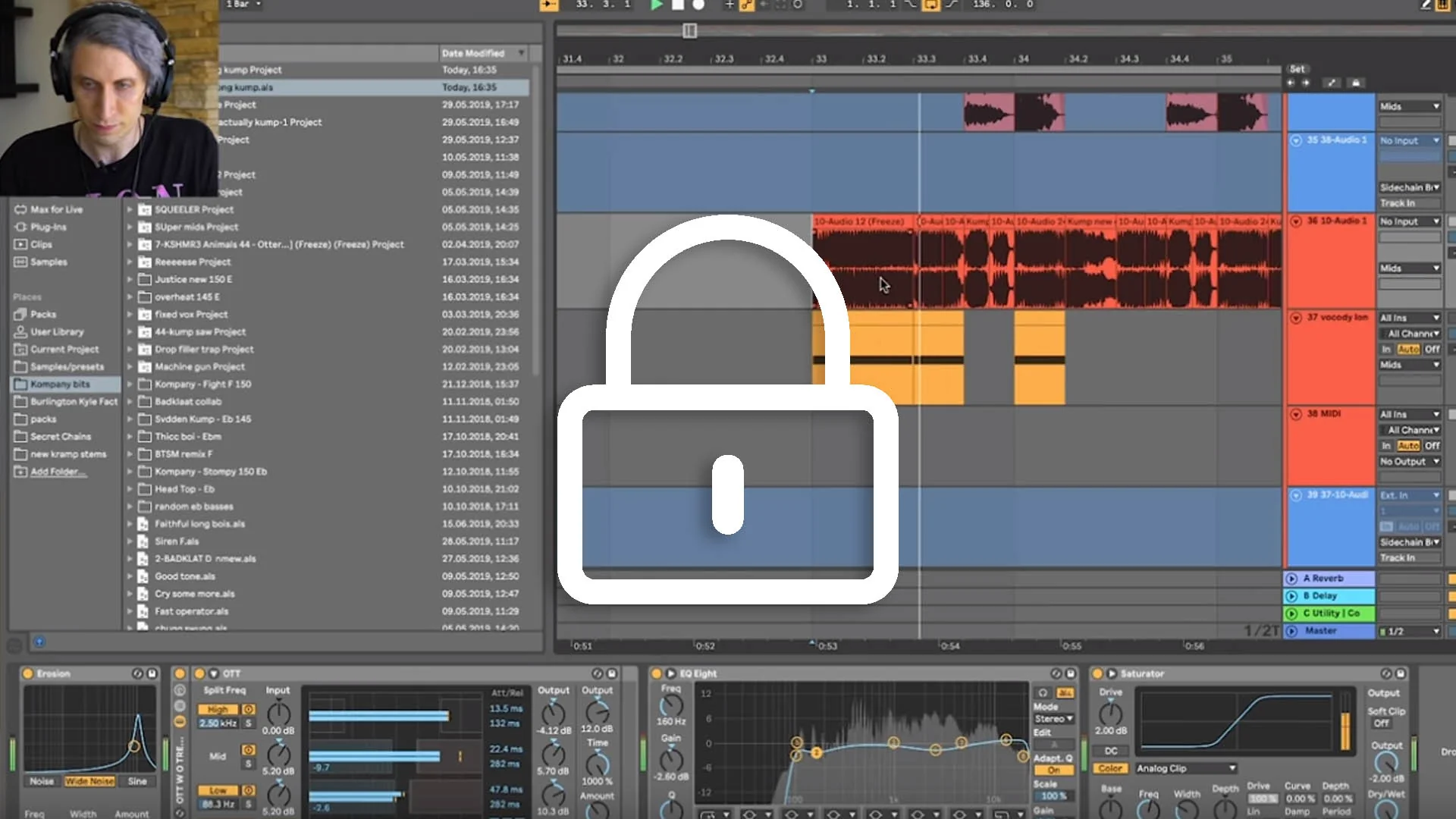Open No Output dropdown on 38 MIDI track
Viewport: 1456px width, 819px height.
(x=1410, y=462)
